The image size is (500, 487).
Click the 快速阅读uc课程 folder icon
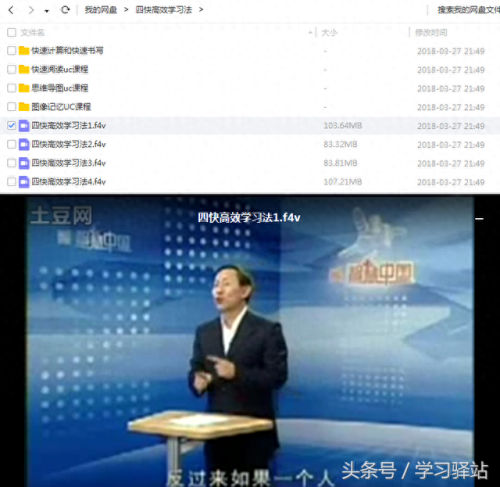(24, 69)
